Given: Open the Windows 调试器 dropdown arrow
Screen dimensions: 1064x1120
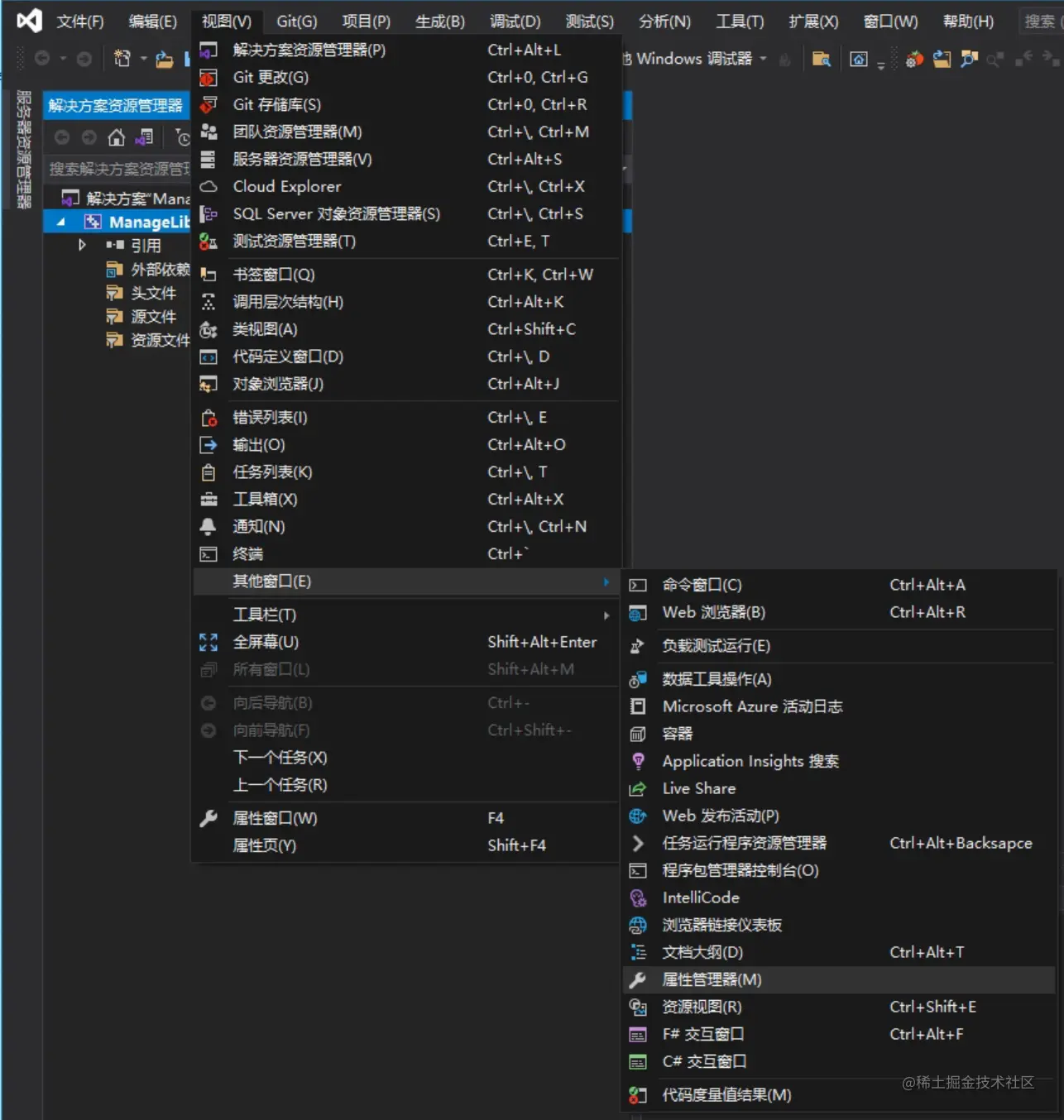Looking at the screenshot, I should point(763,59).
